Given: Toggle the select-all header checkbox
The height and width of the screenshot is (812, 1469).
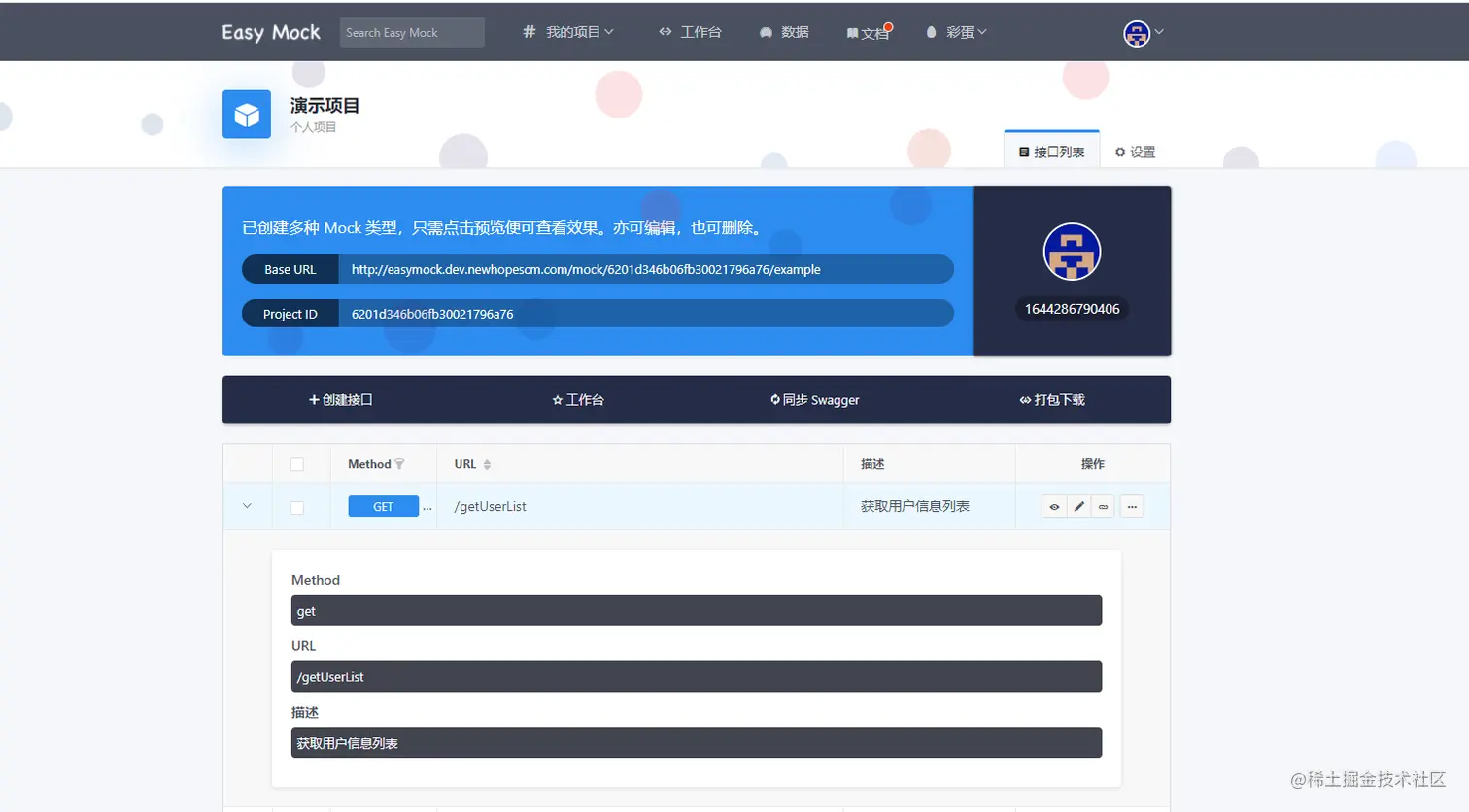Looking at the screenshot, I should (297, 464).
